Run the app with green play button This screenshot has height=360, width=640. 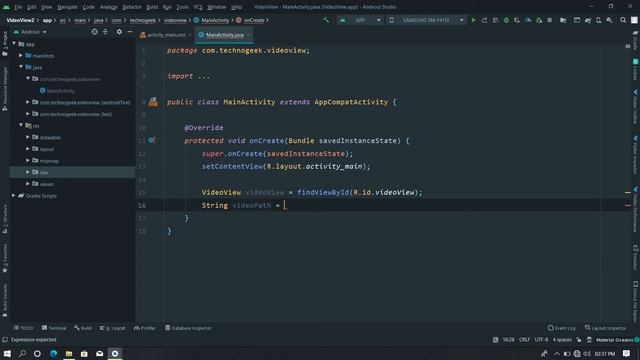pos(473,20)
